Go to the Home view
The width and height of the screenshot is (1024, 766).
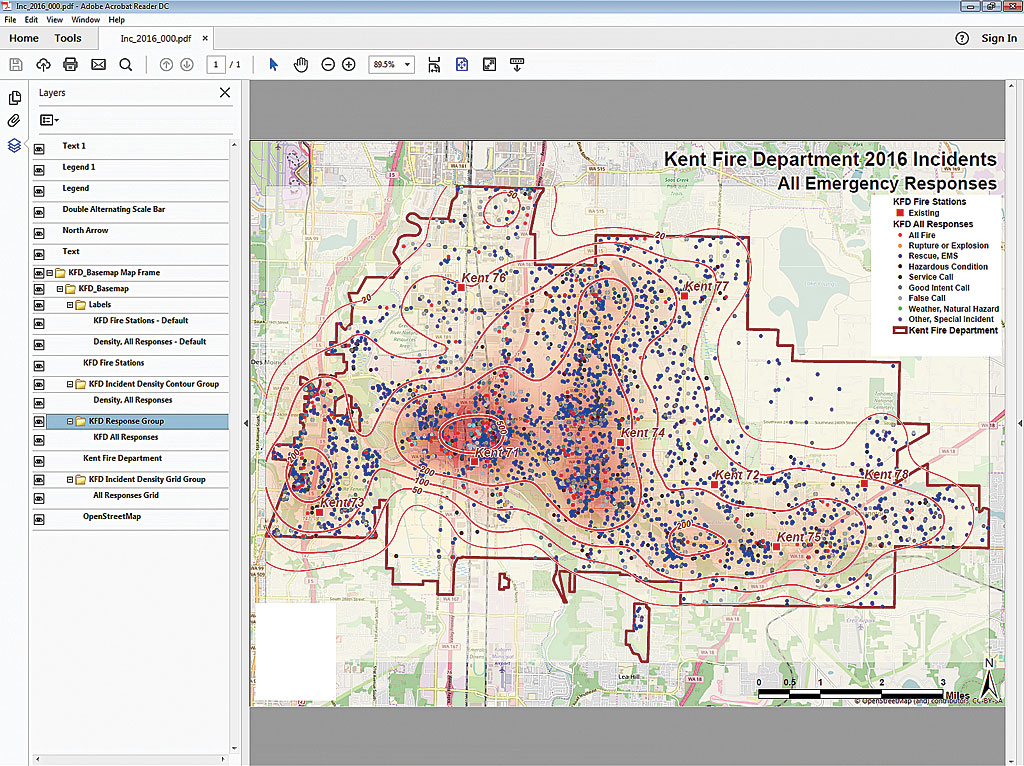pyautogui.click(x=24, y=38)
